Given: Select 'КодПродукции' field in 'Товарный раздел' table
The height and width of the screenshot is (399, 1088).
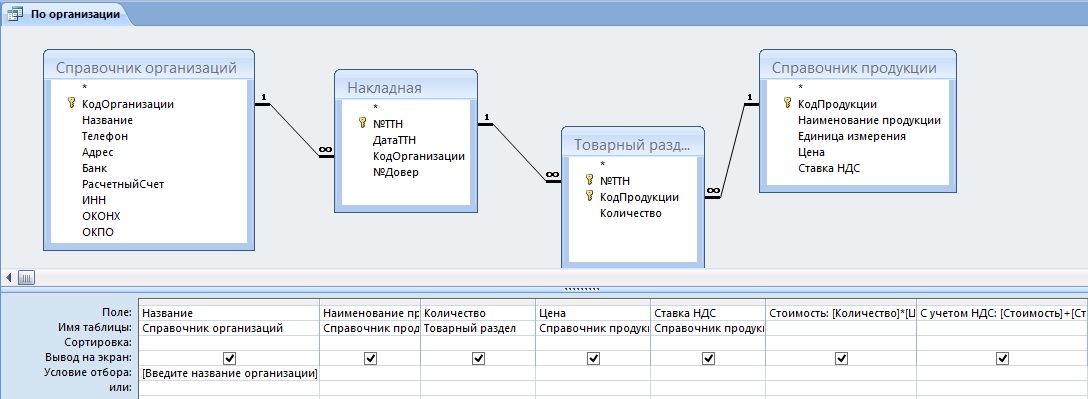Looking at the screenshot, I should [639, 197].
